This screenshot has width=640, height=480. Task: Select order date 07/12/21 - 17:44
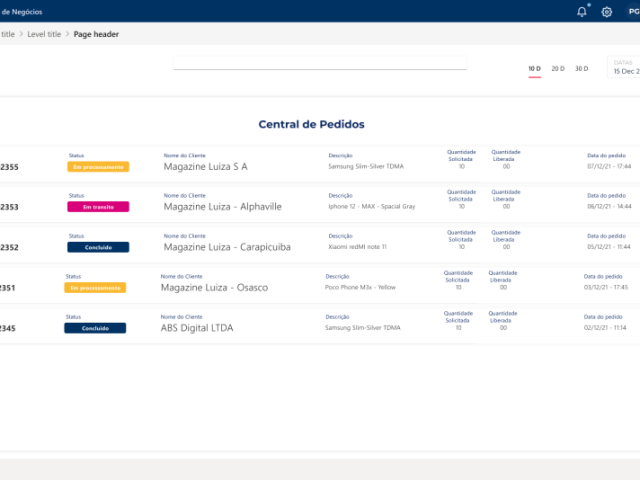coord(609,167)
